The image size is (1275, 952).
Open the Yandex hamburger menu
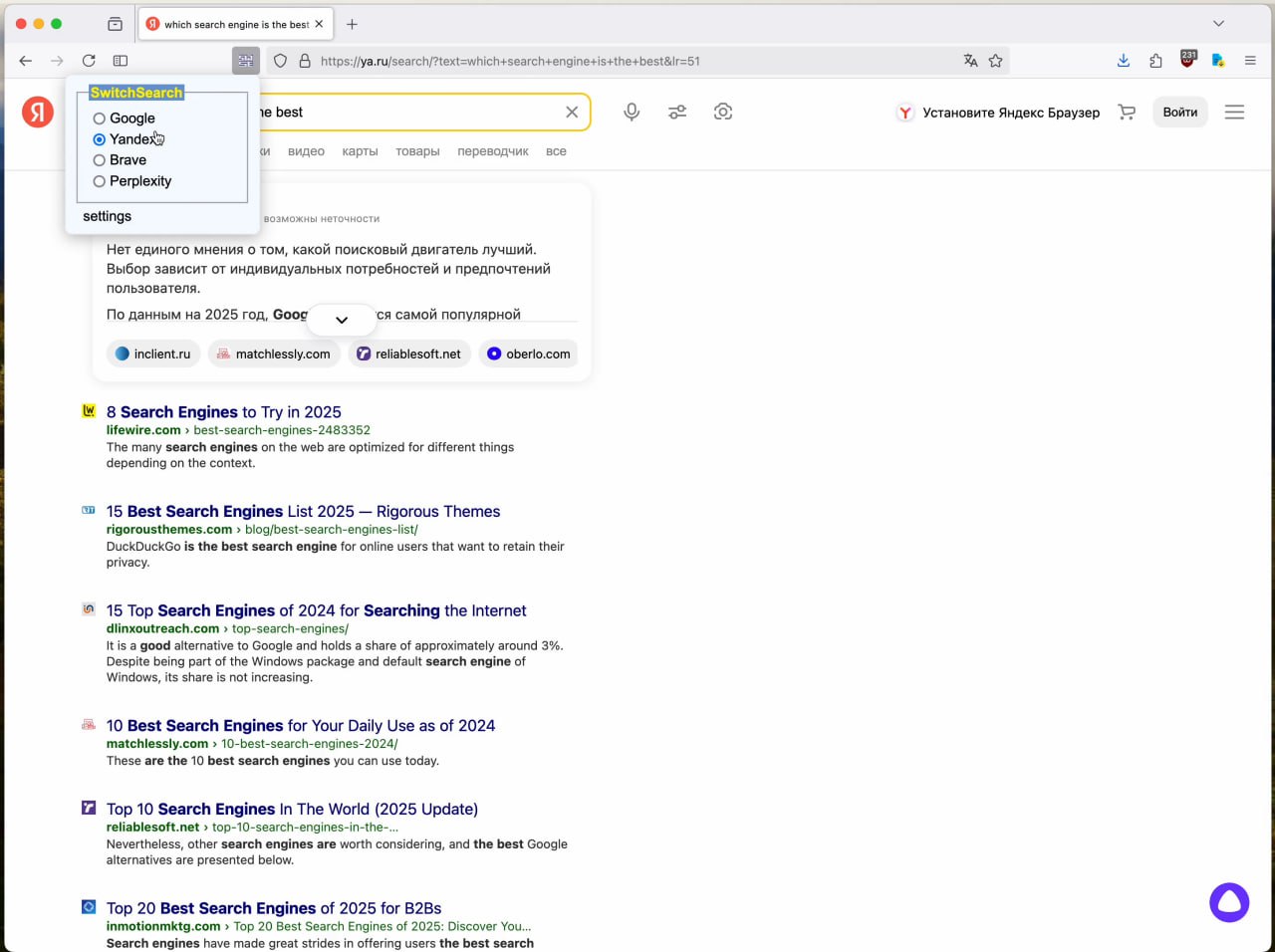coord(1234,112)
